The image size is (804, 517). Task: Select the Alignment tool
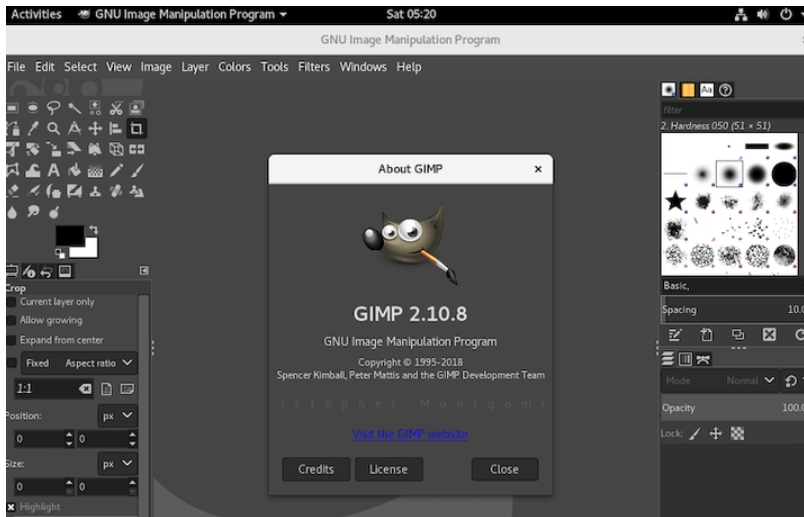pyautogui.click(x=116, y=128)
